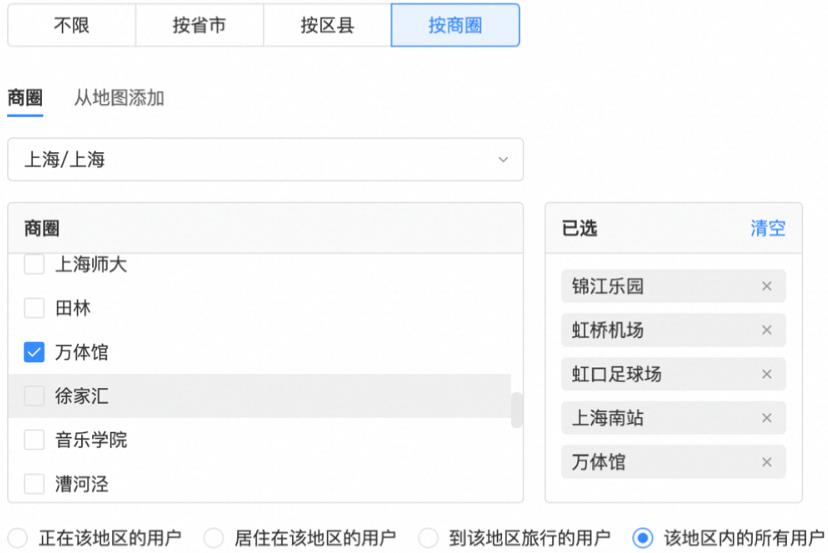Switch to 按区县 region tab

(x=327, y=25)
